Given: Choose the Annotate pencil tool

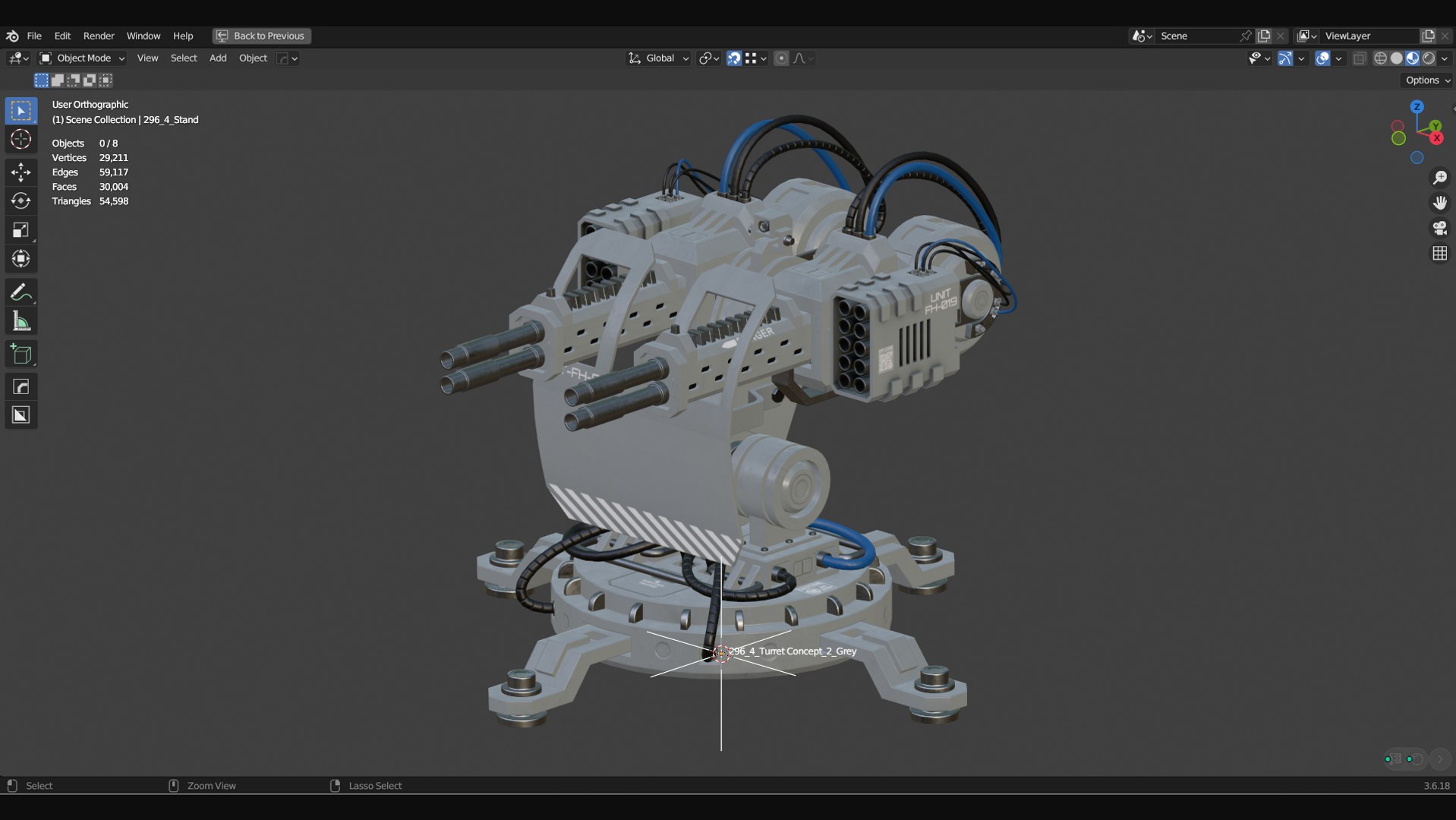Looking at the screenshot, I should [x=21, y=292].
